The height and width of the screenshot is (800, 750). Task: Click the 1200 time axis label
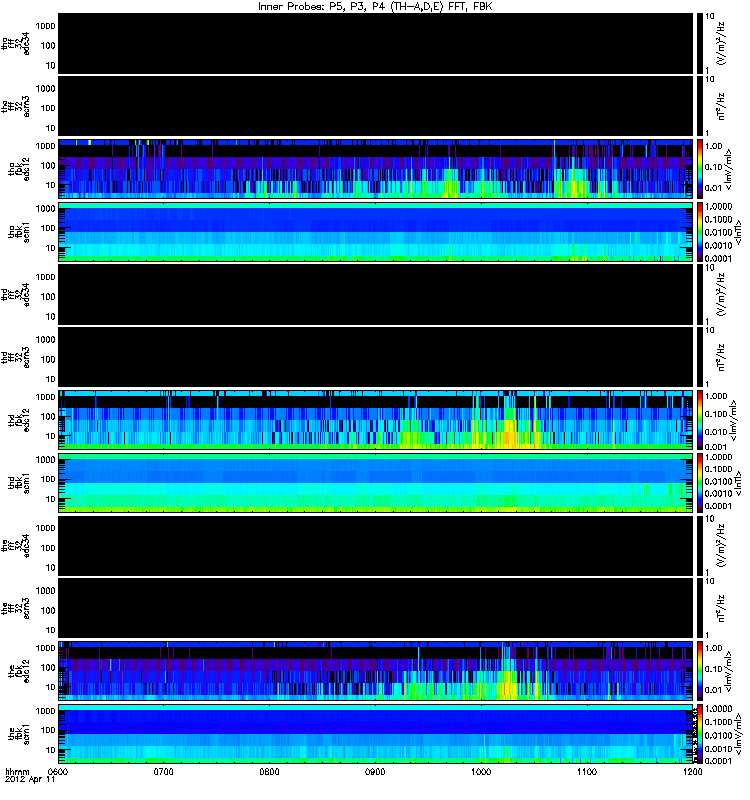692,771
